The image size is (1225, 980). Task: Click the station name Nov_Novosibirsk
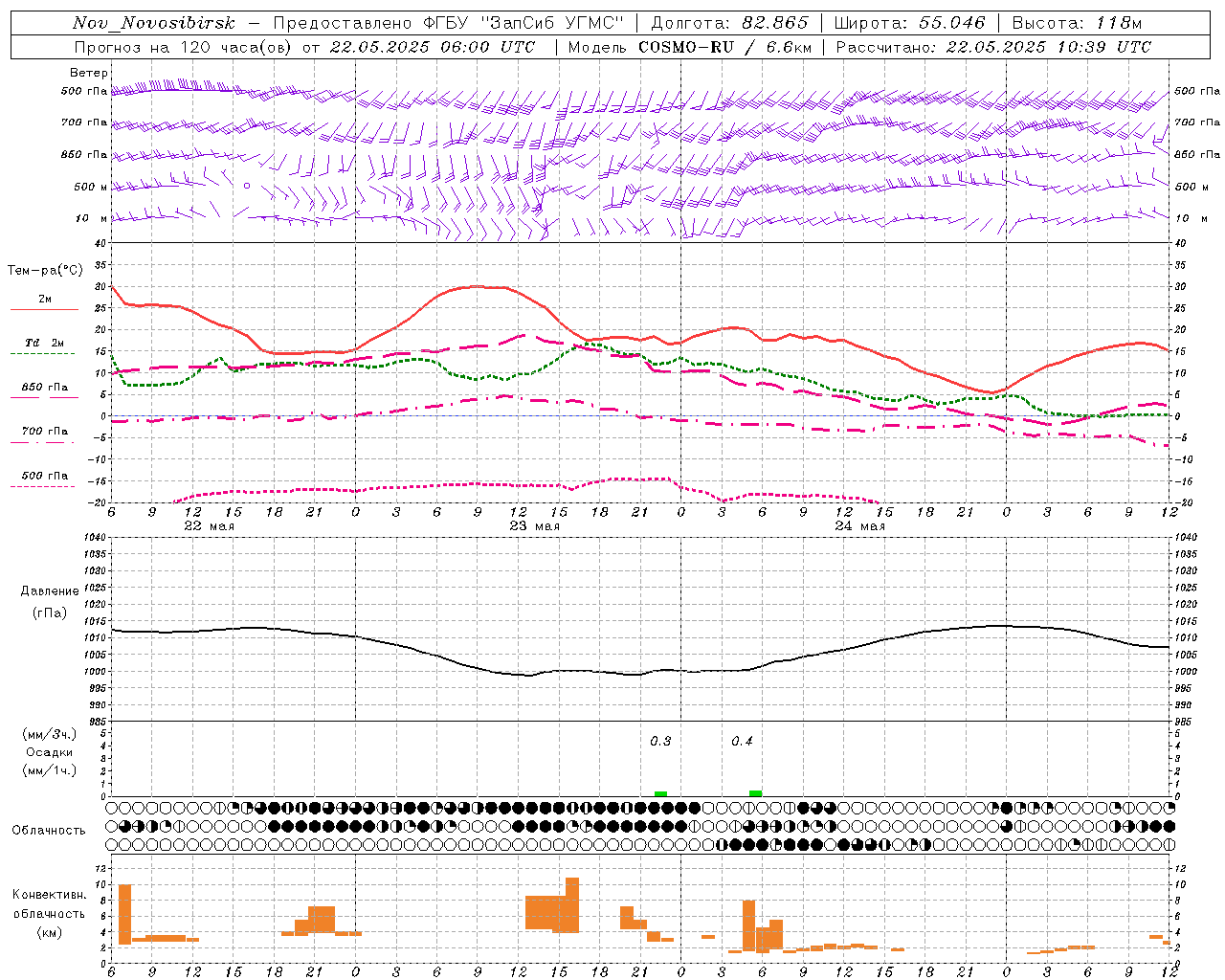click(x=153, y=23)
